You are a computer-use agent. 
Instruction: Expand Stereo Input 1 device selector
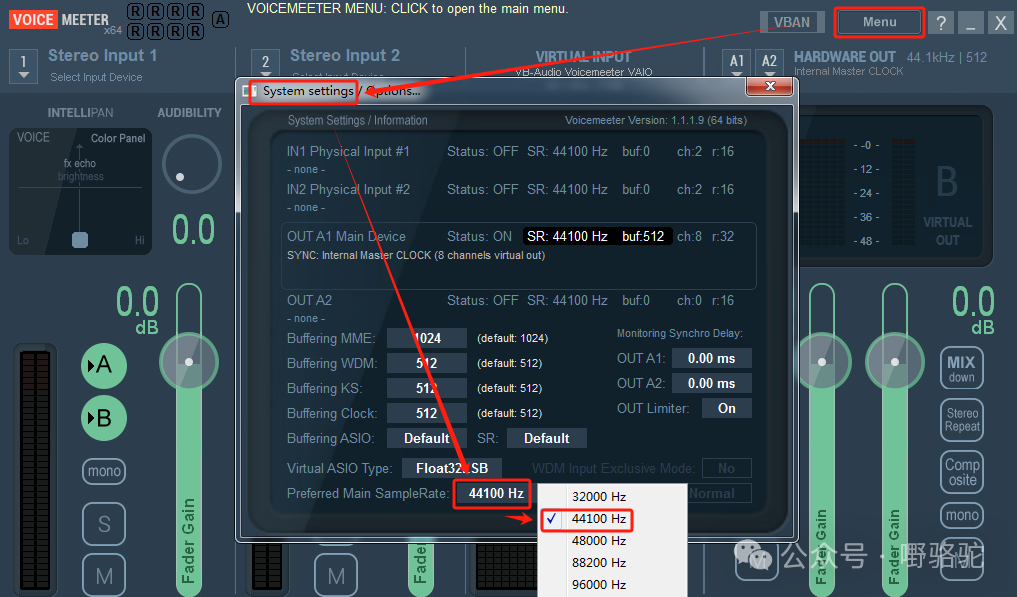click(24, 66)
